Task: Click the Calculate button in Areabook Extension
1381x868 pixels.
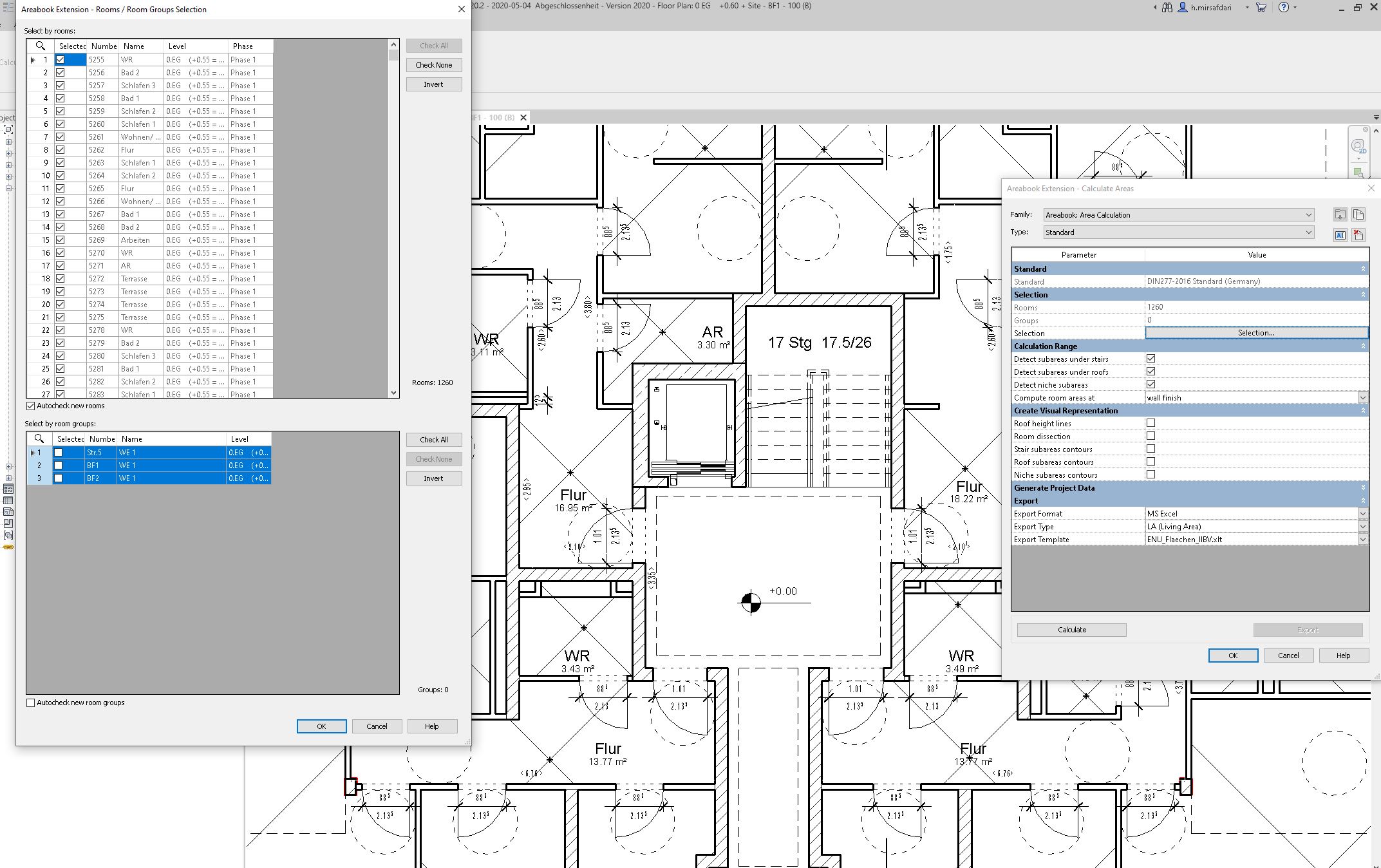Action: [1074, 629]
